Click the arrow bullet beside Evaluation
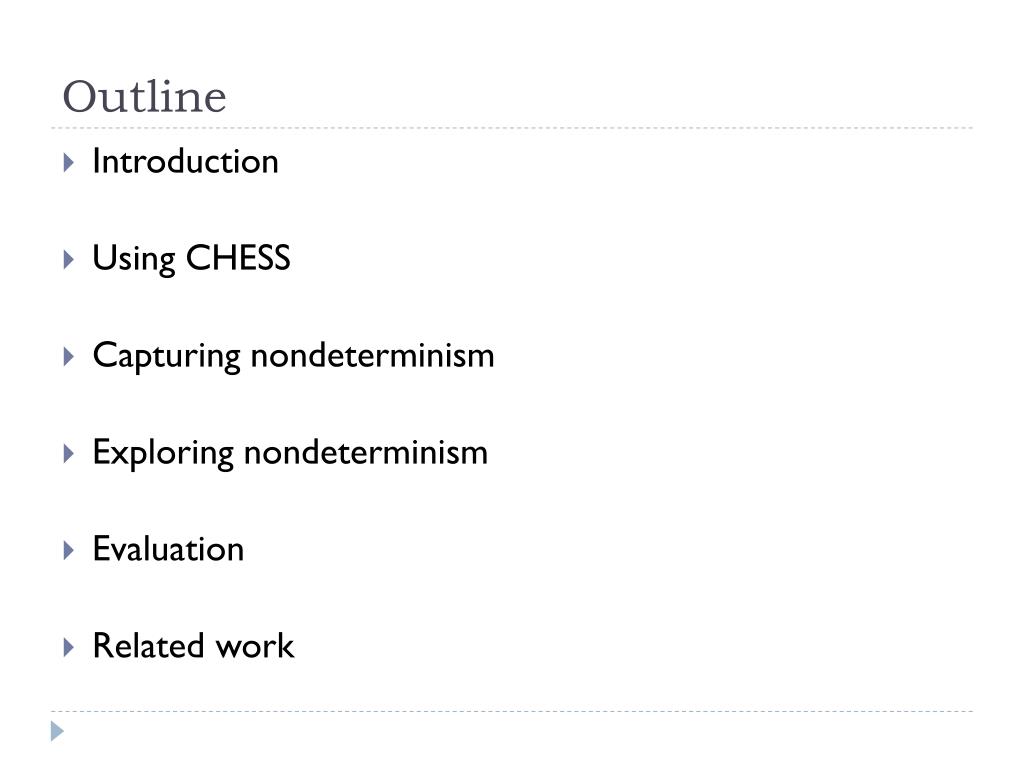The width and height of the screenshot is (1024, 768). tap(69, 551)
